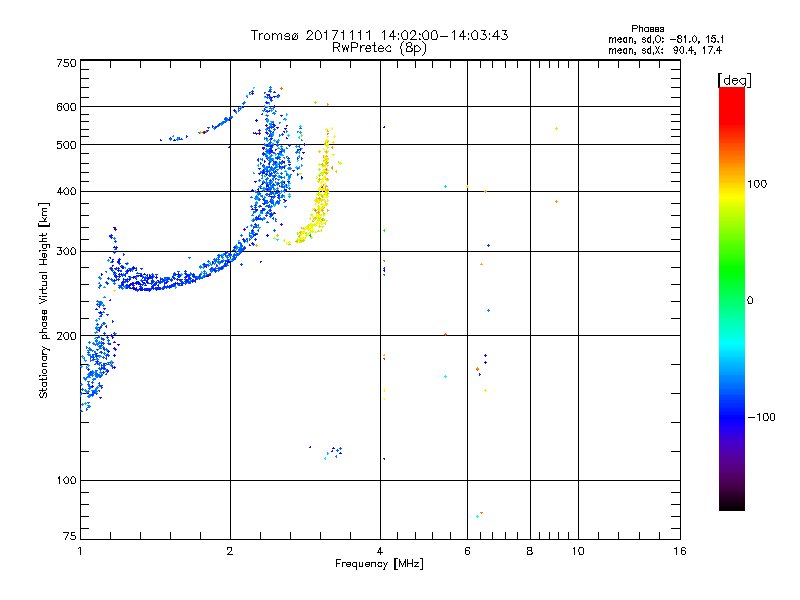Click the plot title 'Tromsø 20171111 14:02:00-14:03:43'
Viewport: 800px width, 600px height.
point(379,35)
